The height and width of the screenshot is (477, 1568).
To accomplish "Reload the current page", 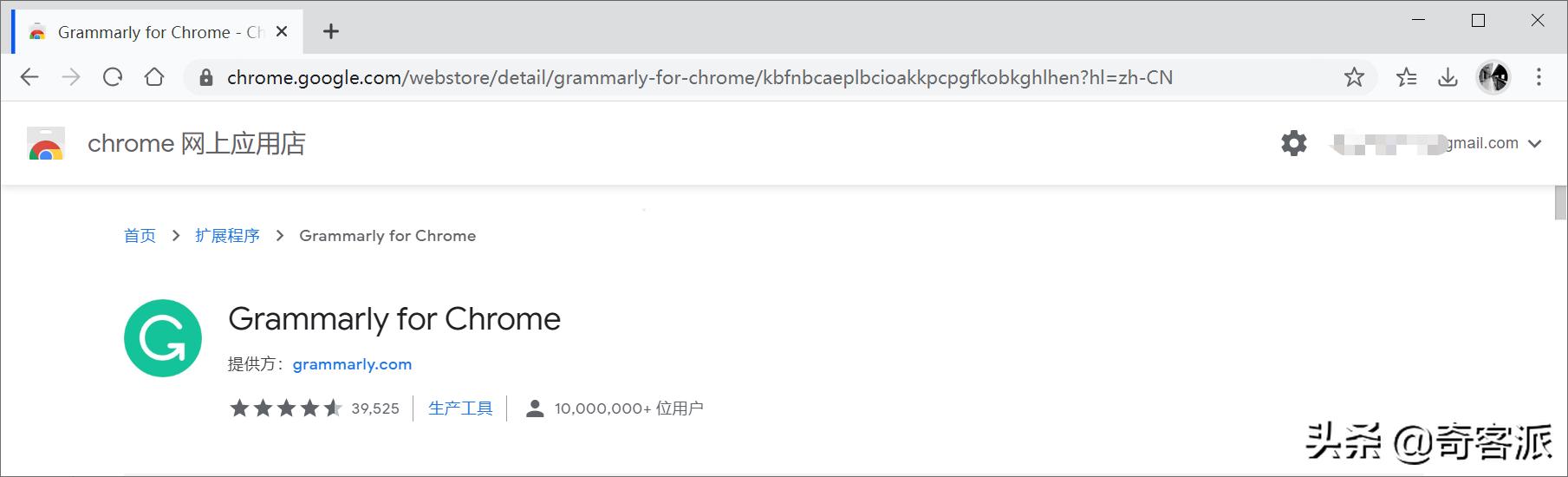I will tap(113, 77).
